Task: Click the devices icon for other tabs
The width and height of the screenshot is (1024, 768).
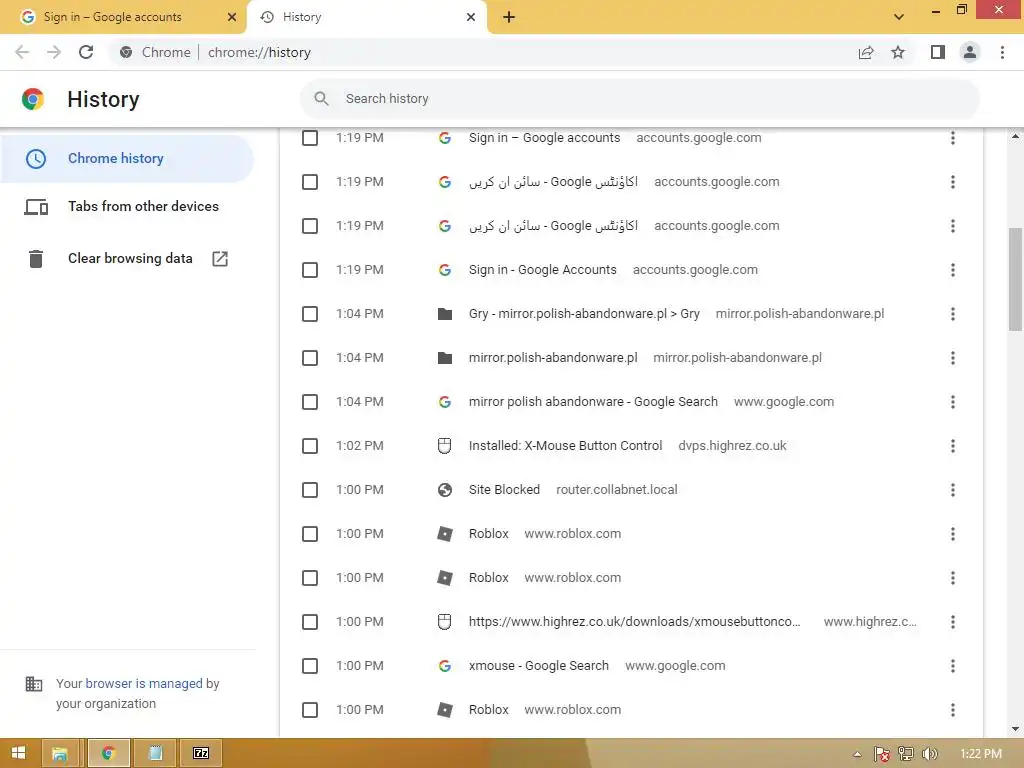Action: pyautogui.click(x=36, y=207)
